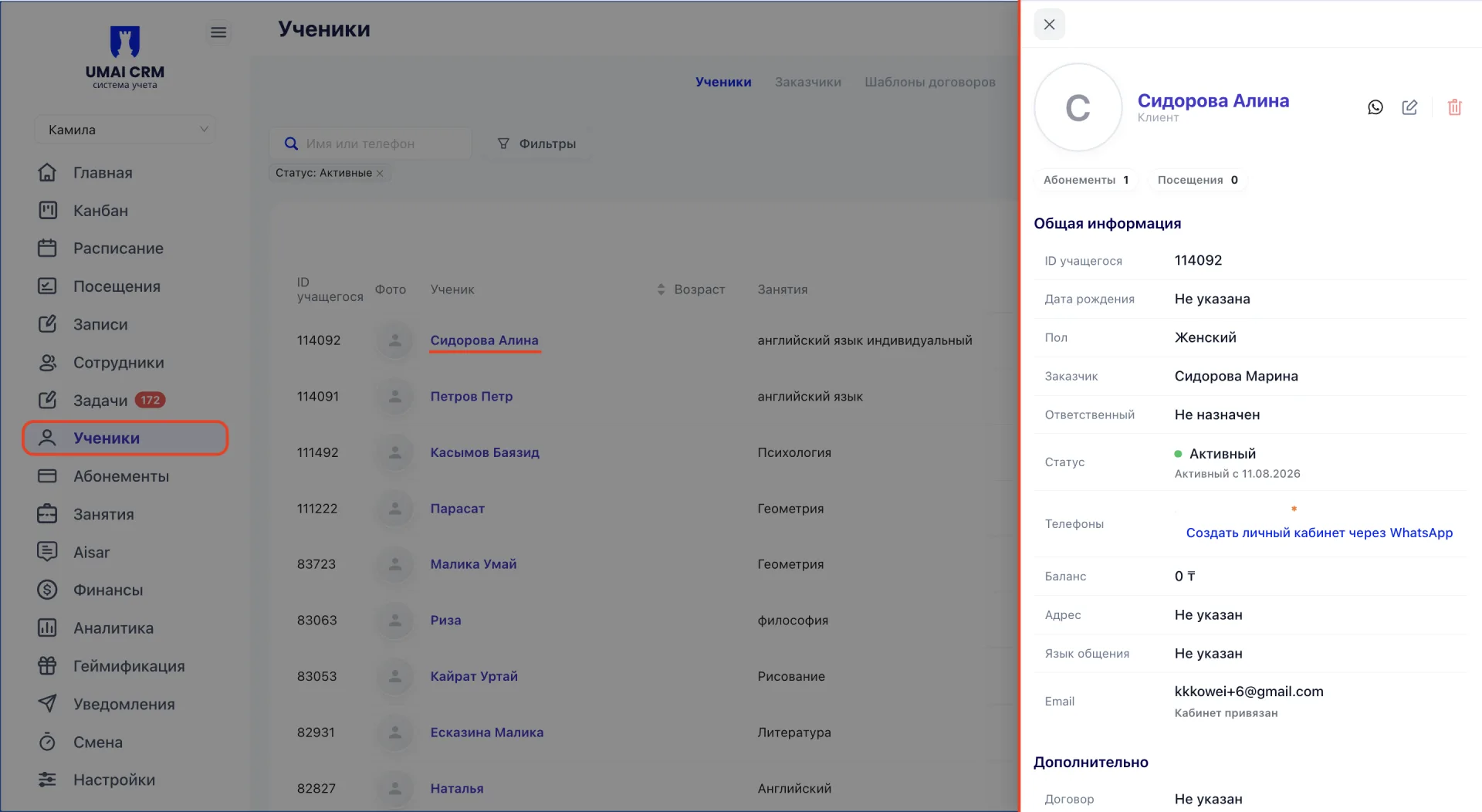Click Создать личный кабинет через WhatsApp link
1482x812 pixels.
click(x=1319, y=533)
